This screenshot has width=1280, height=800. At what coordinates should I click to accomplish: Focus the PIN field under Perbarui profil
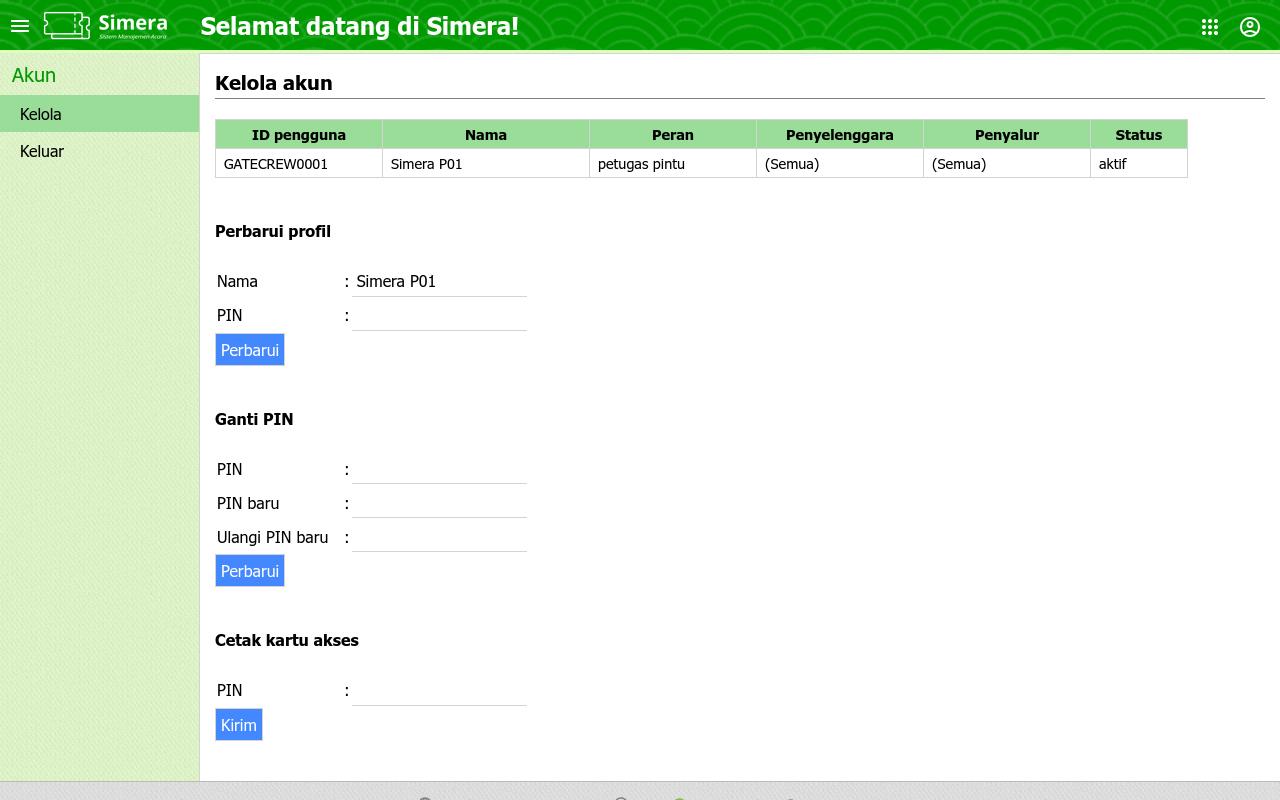point(439,316)
